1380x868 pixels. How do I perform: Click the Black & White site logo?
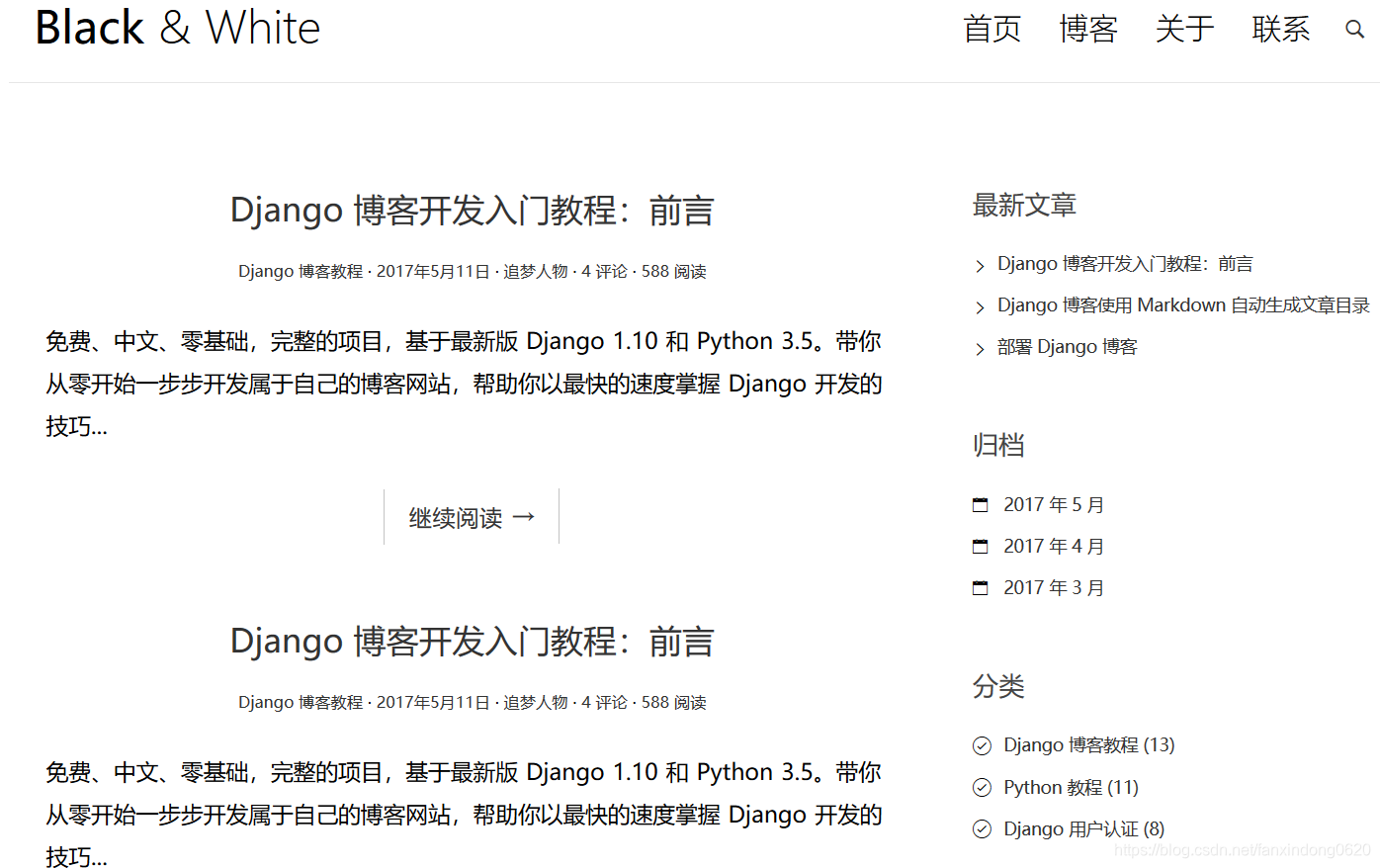[178, 28]
